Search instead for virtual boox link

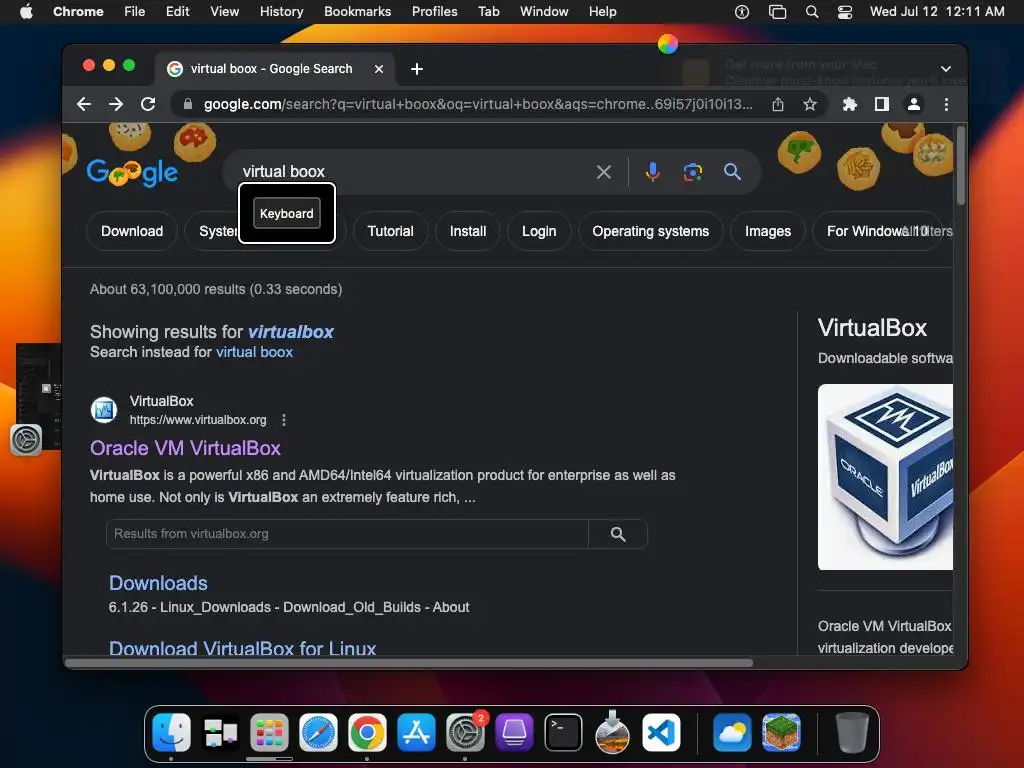254,352
